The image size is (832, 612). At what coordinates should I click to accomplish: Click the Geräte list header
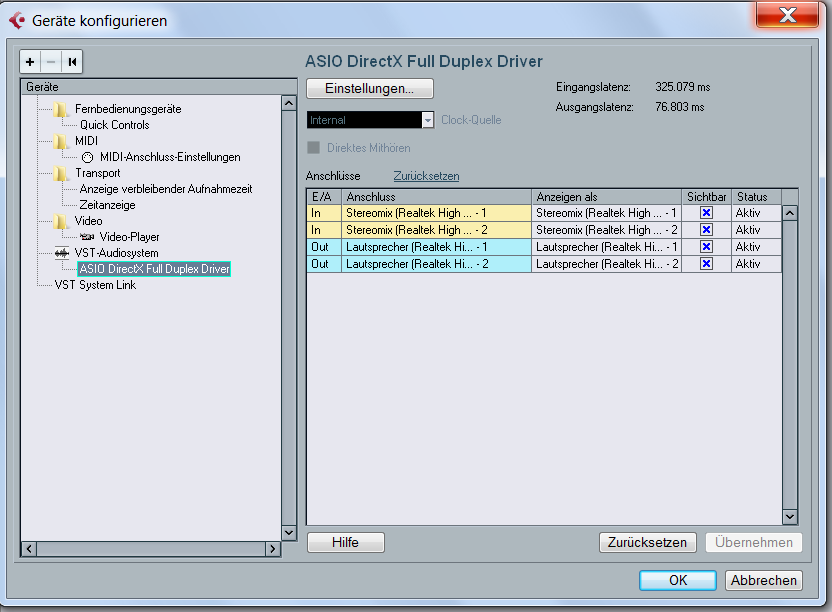click(x=159, y=87)
